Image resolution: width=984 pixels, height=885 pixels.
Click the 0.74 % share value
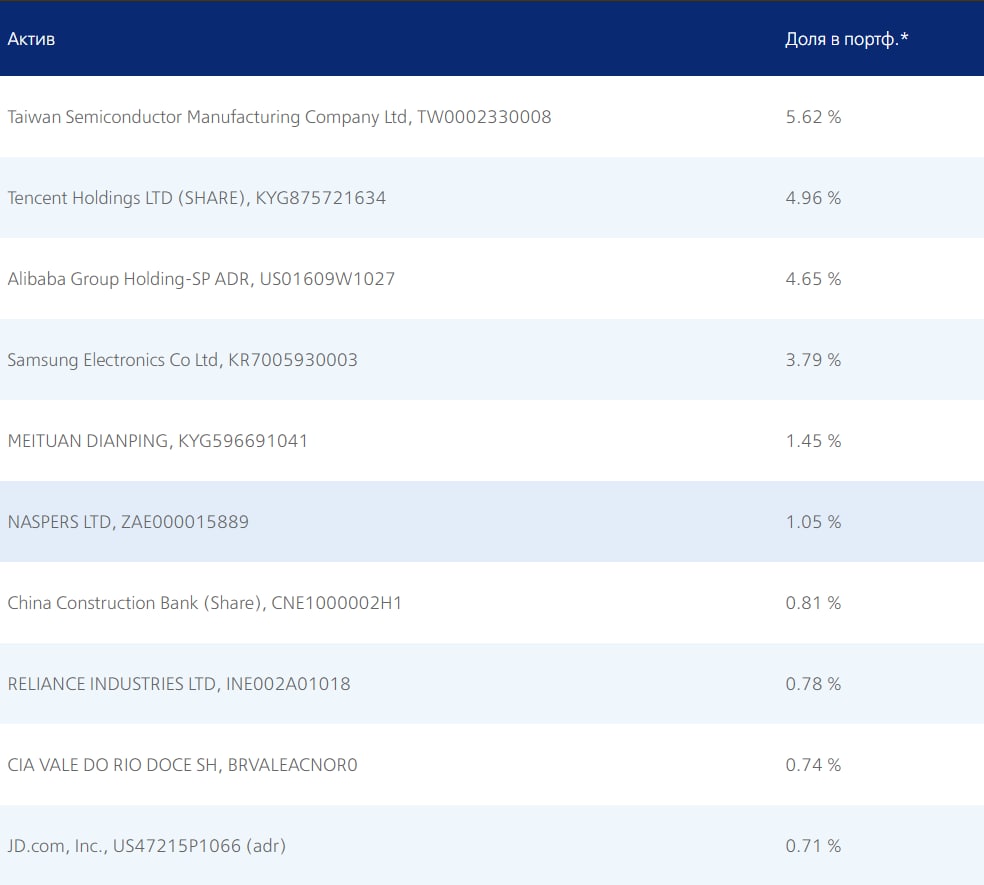coord(813,764)
